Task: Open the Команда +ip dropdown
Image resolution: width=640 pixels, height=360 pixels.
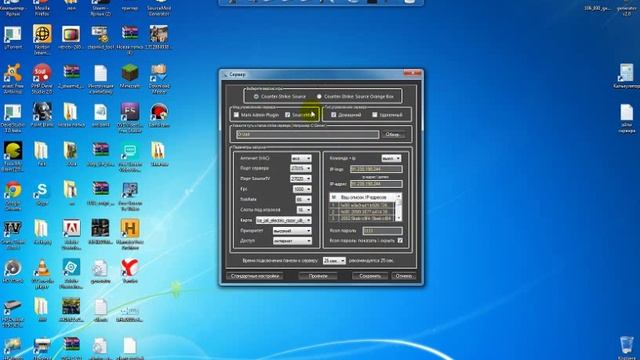Action: click(x=391, y=158)
